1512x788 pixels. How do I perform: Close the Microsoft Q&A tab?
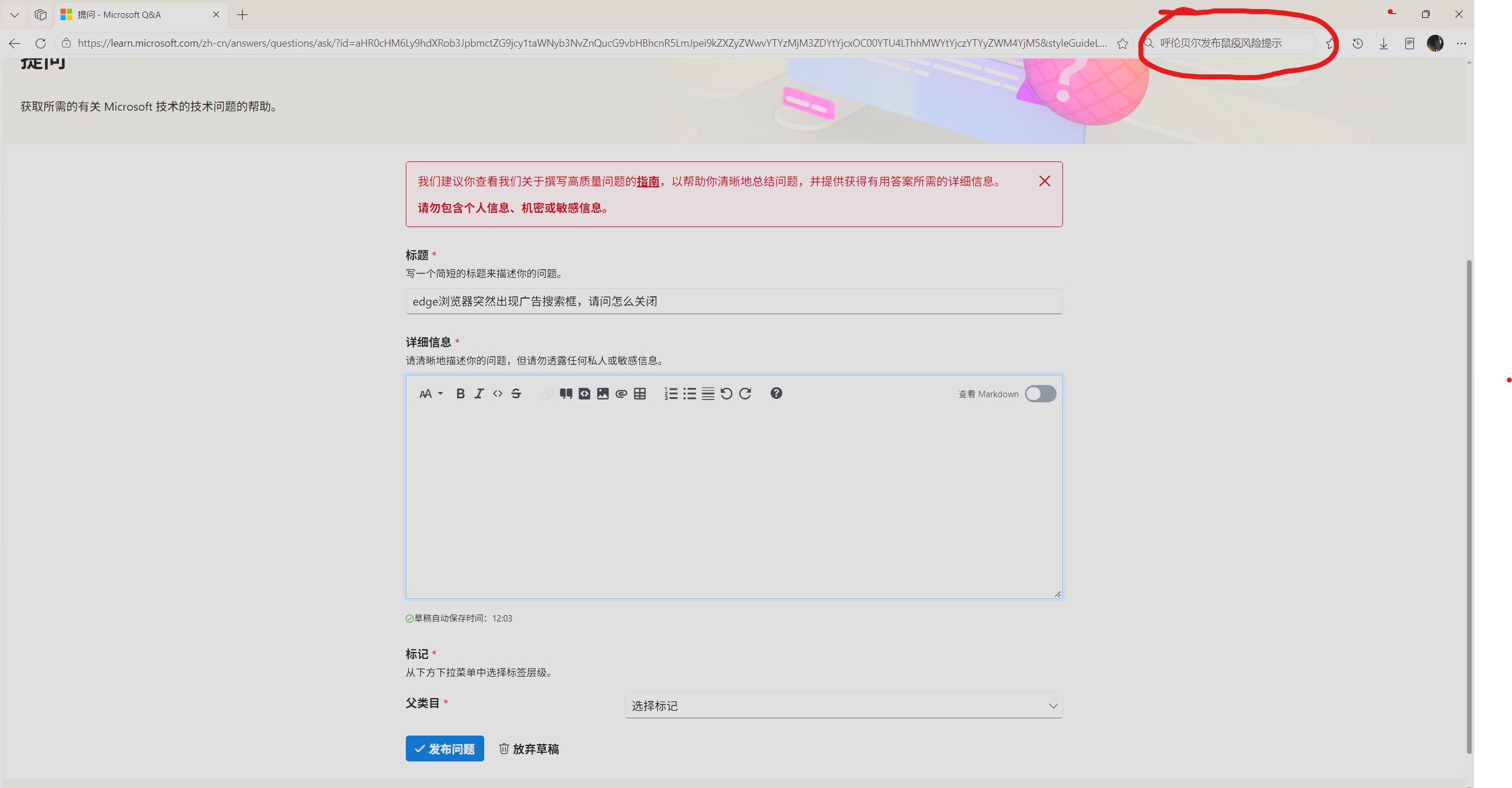click(x=216, y=14)
